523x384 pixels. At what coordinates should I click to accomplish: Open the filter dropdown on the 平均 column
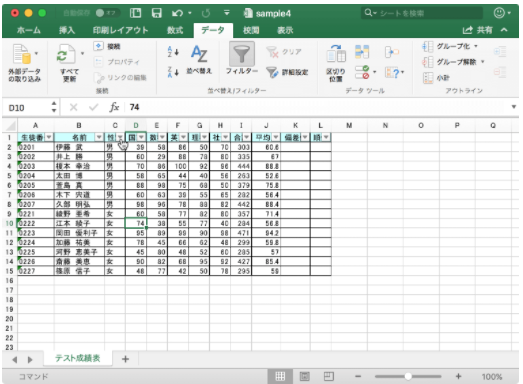pyautogui.click(x=276, y=137)
